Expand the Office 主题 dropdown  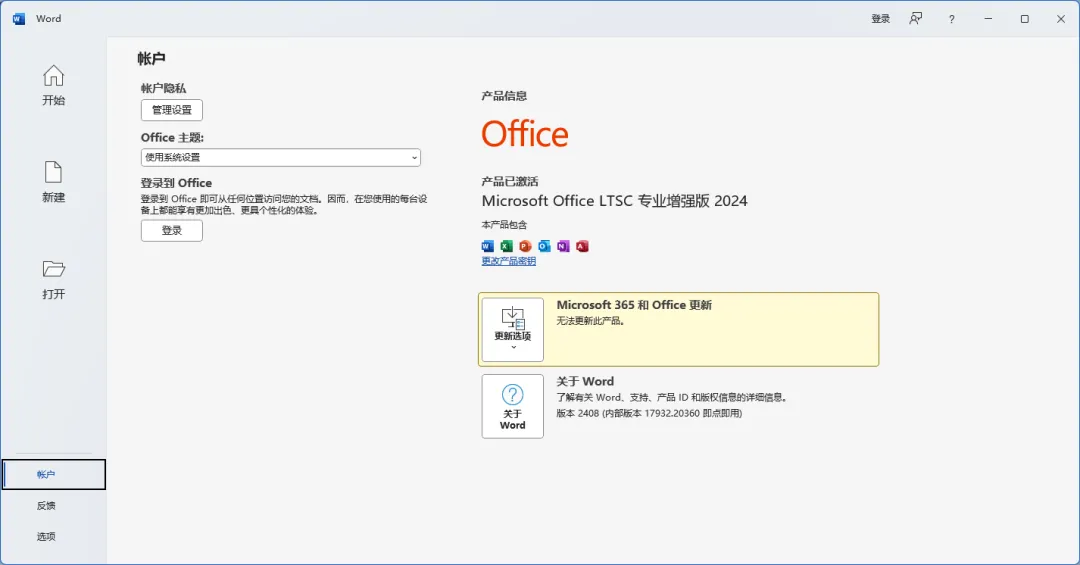coord(280,157)
